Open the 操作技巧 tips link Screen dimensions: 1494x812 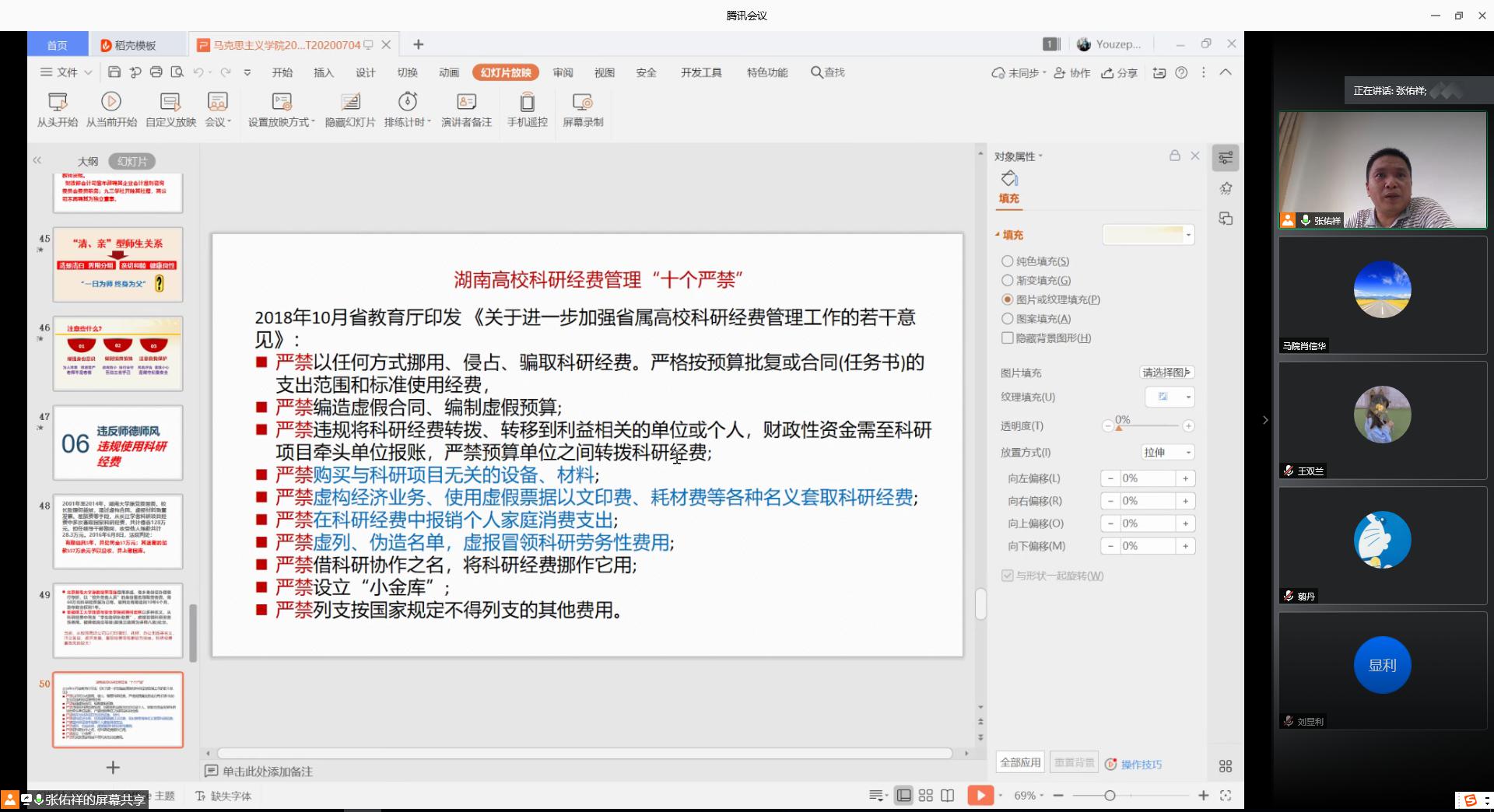pyautogui.click(x=1141, y=765)
